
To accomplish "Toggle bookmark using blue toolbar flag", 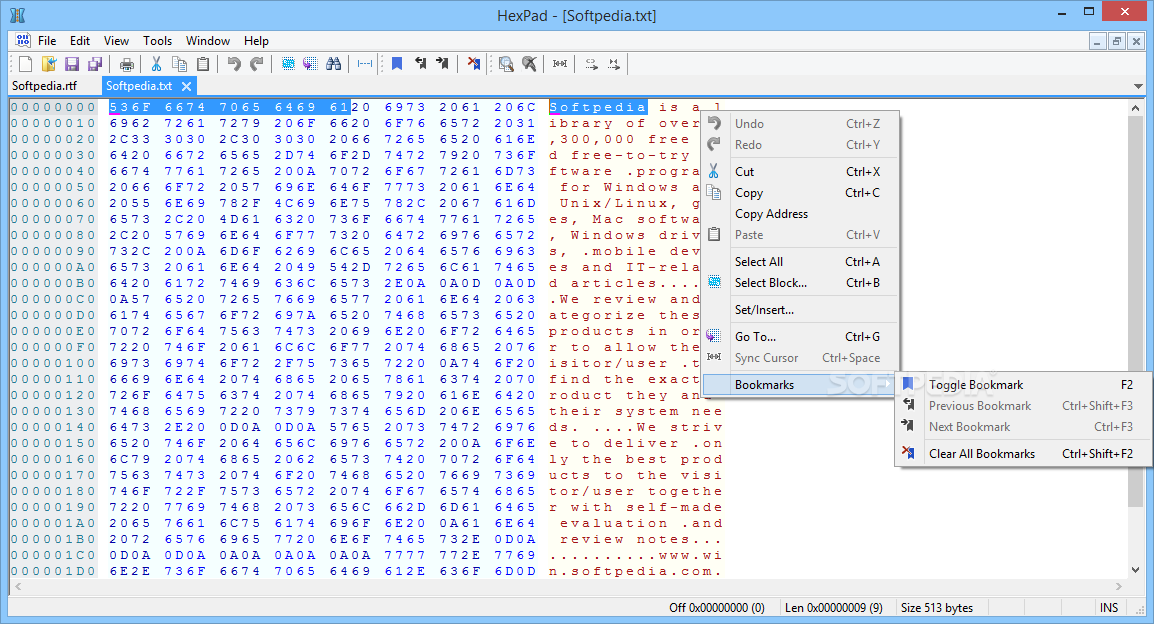I will pos(397,64).
